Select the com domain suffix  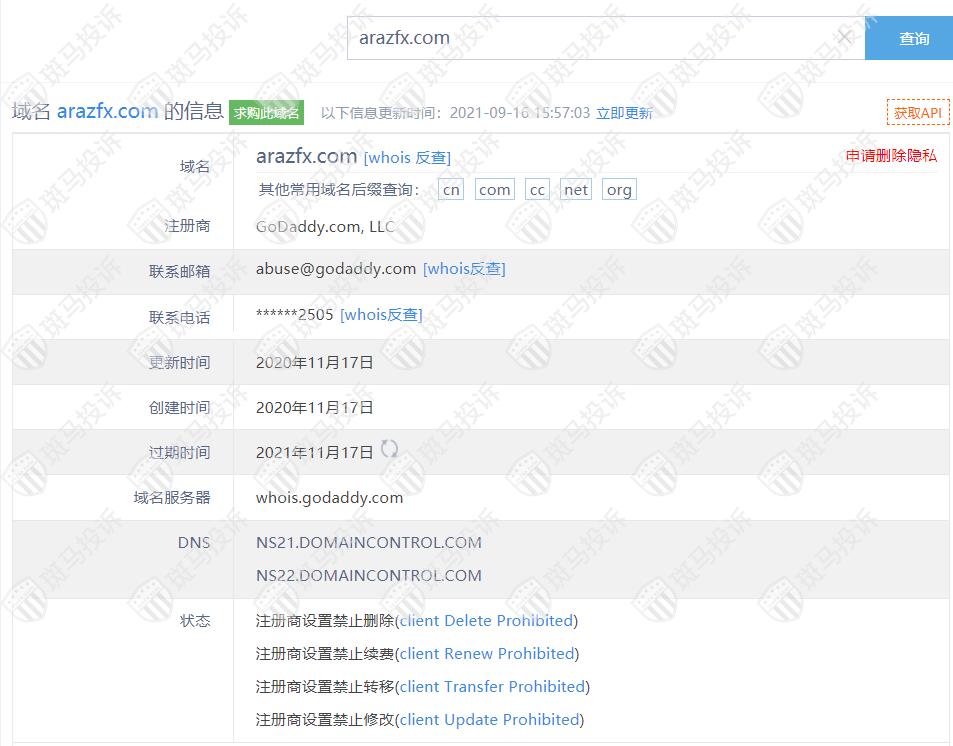pyautogui.click(x=494, y=190)
